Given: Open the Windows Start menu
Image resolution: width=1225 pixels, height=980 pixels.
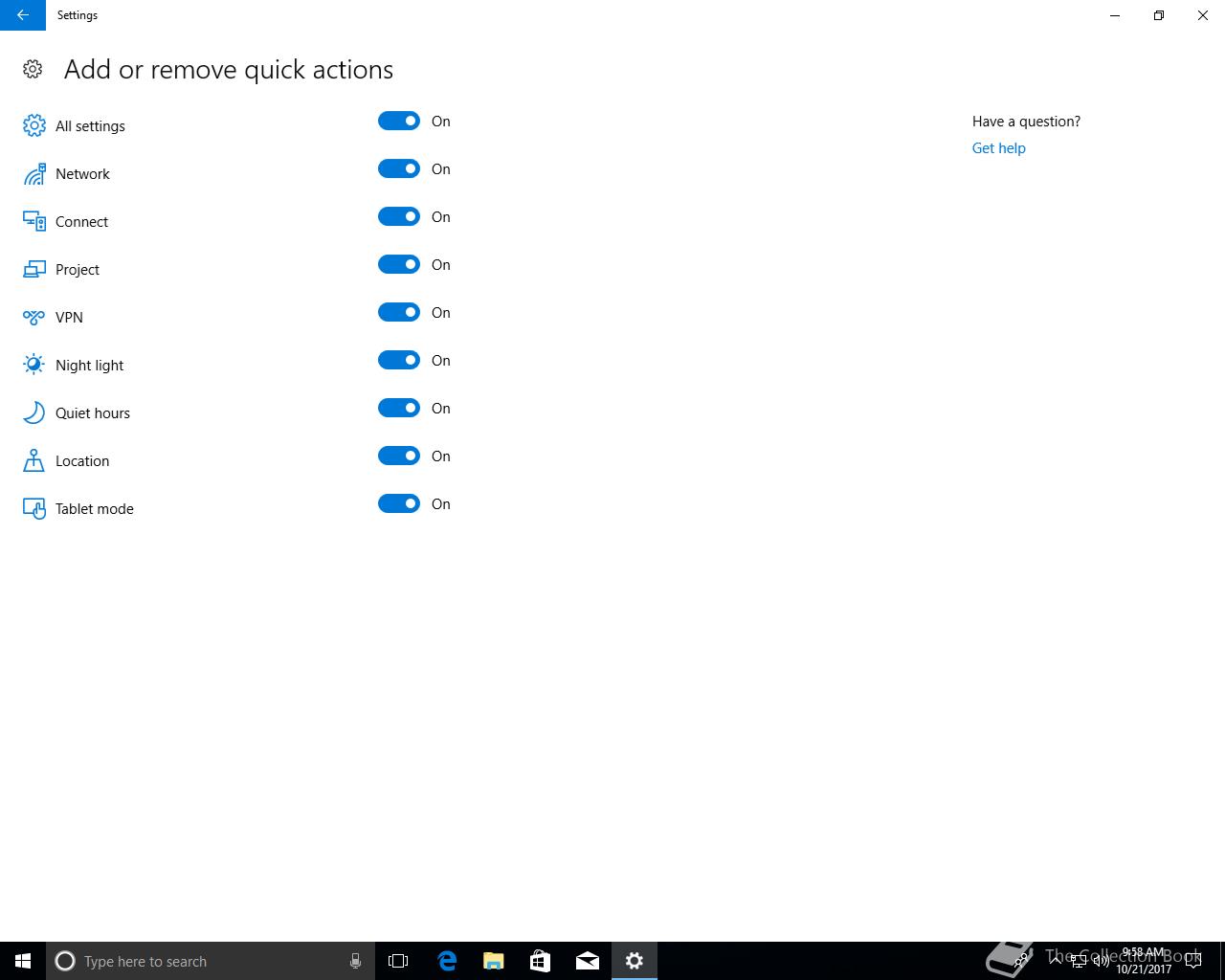Looking at the screenshot, I should point(23,961).
